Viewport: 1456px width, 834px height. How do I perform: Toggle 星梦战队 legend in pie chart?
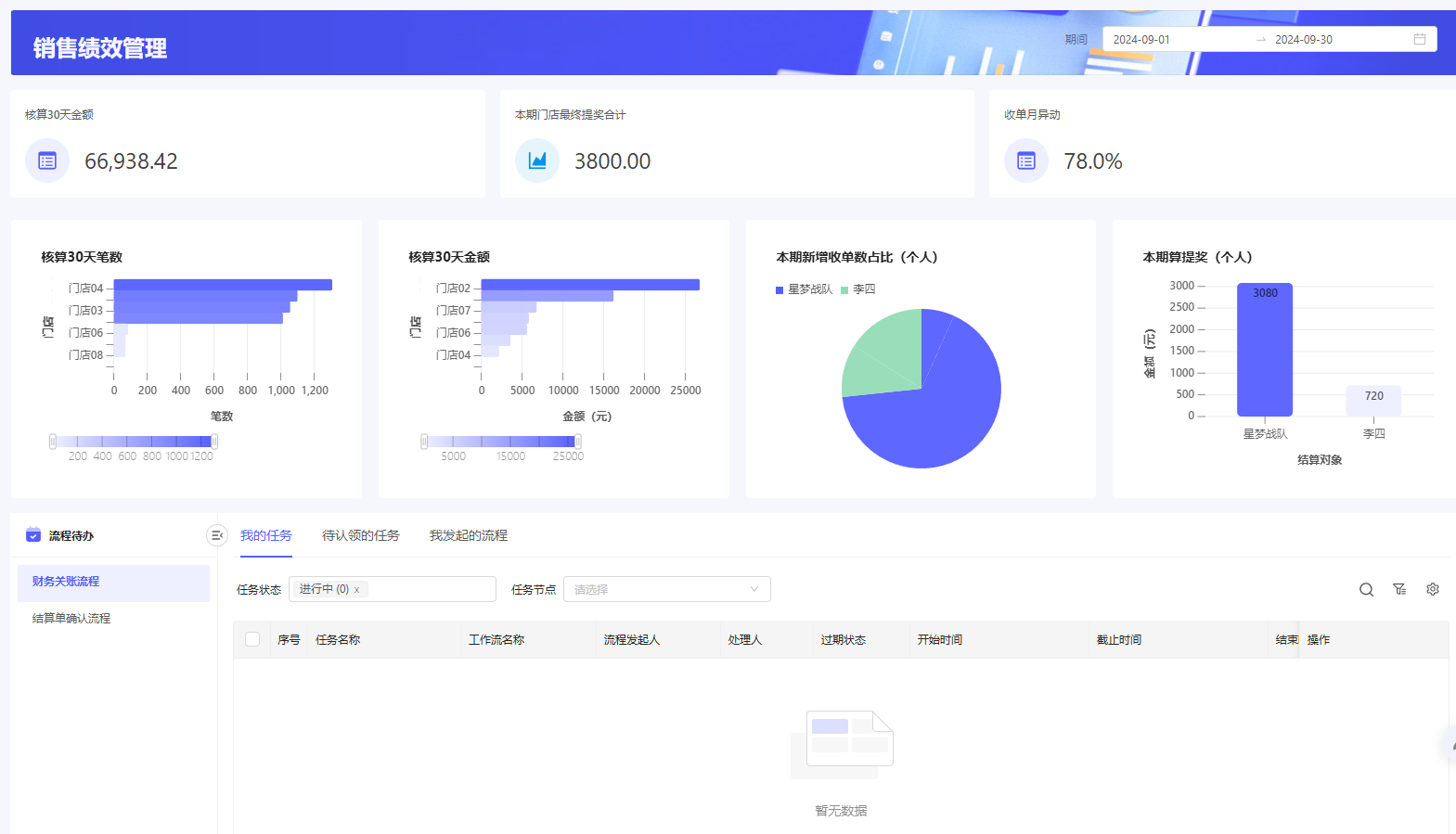(804, 289)
